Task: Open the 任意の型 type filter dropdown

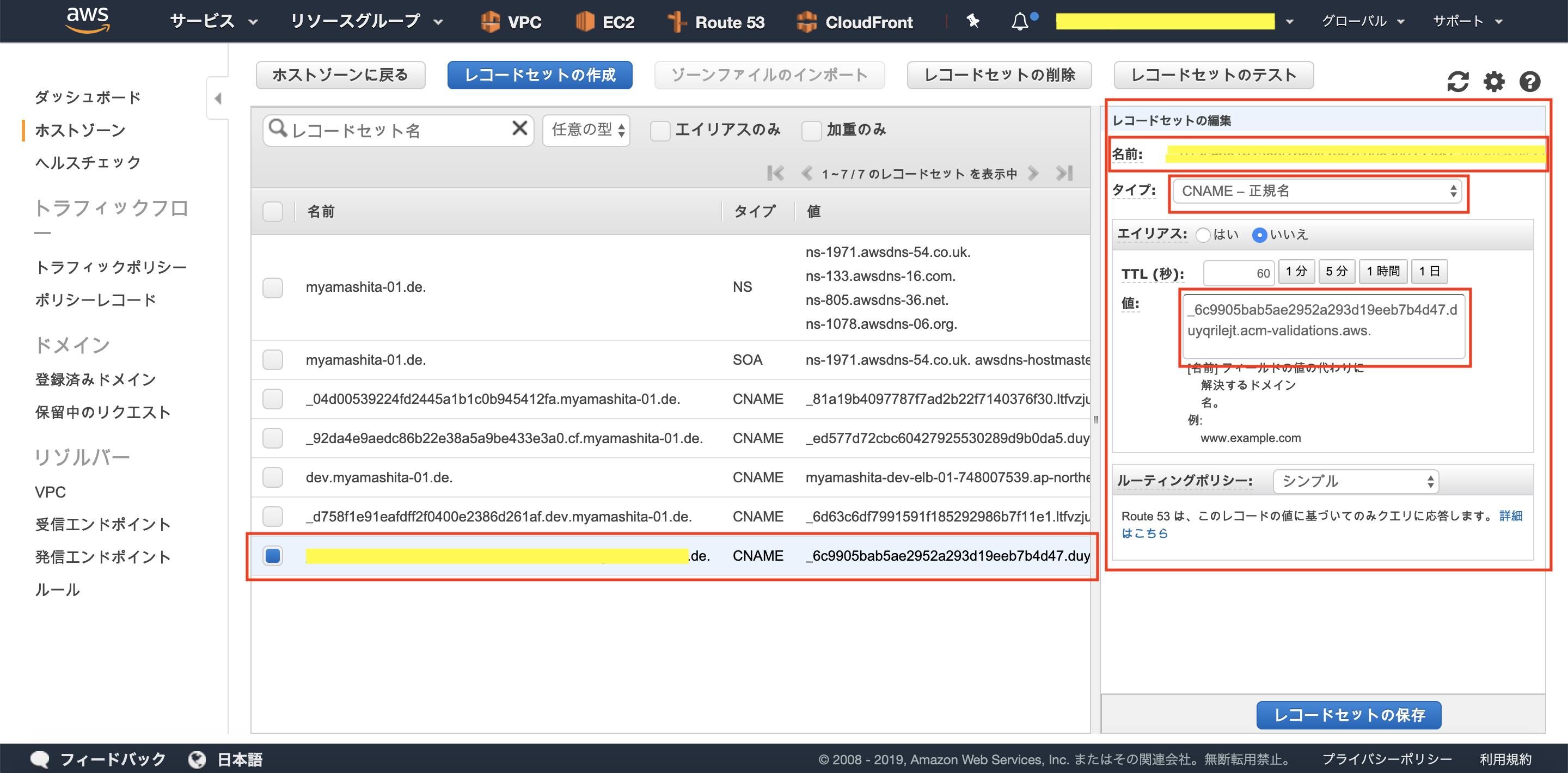Action: (x=586, y=130)
